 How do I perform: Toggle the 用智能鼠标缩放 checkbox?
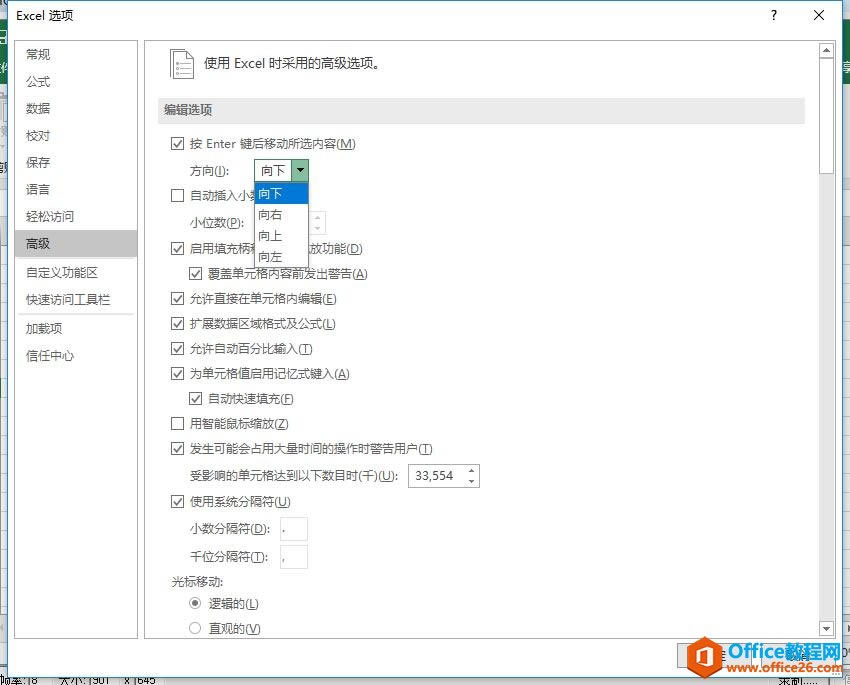coord(177,423)
